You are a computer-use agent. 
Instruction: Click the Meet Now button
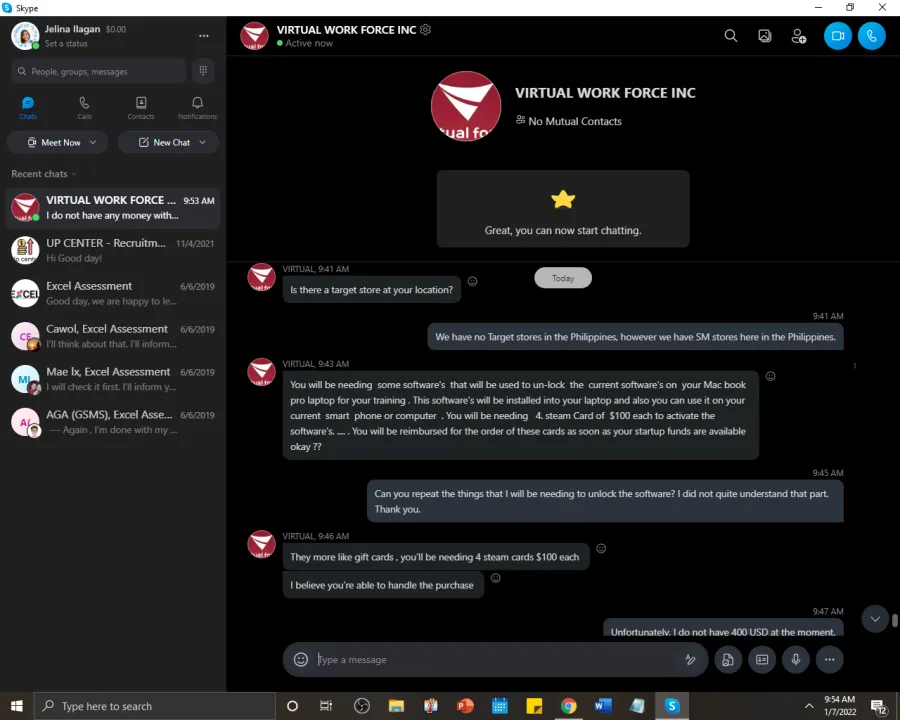tap(55, 142)
